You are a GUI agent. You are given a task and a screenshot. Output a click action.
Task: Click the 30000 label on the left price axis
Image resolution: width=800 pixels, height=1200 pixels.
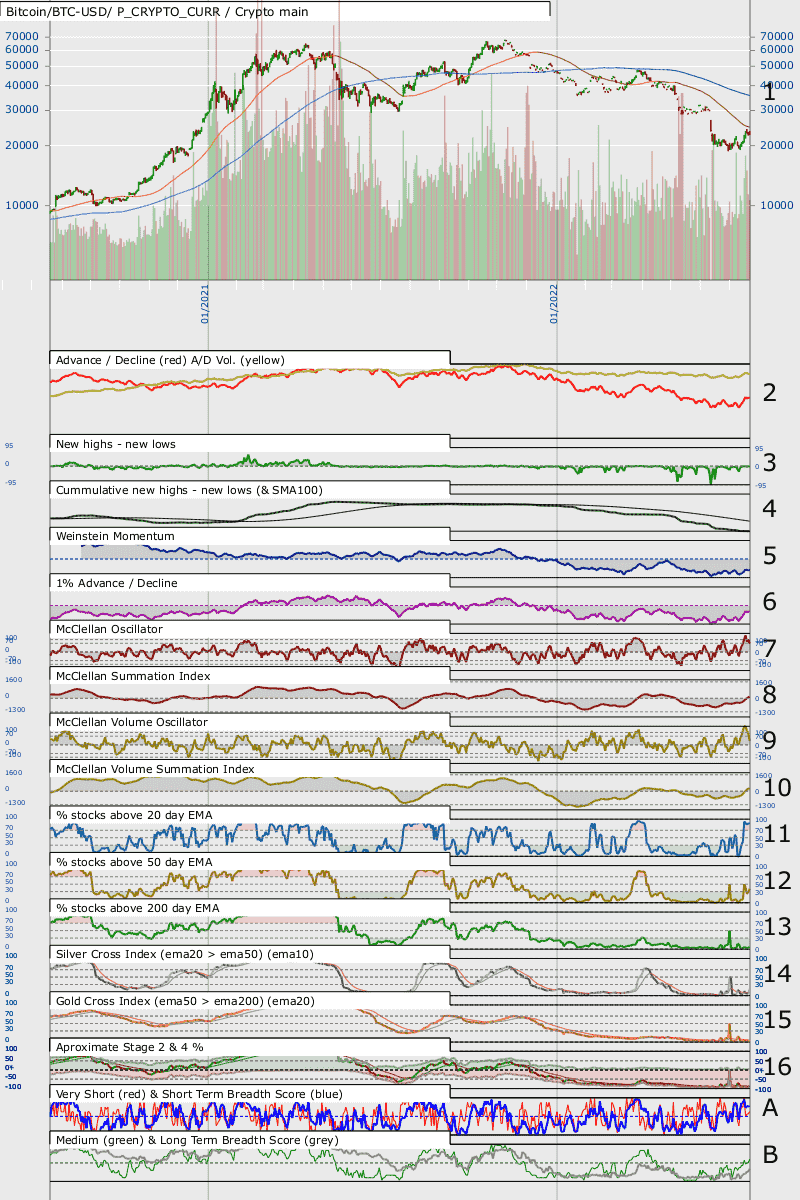pyautogui.click(x=21, y=110)
